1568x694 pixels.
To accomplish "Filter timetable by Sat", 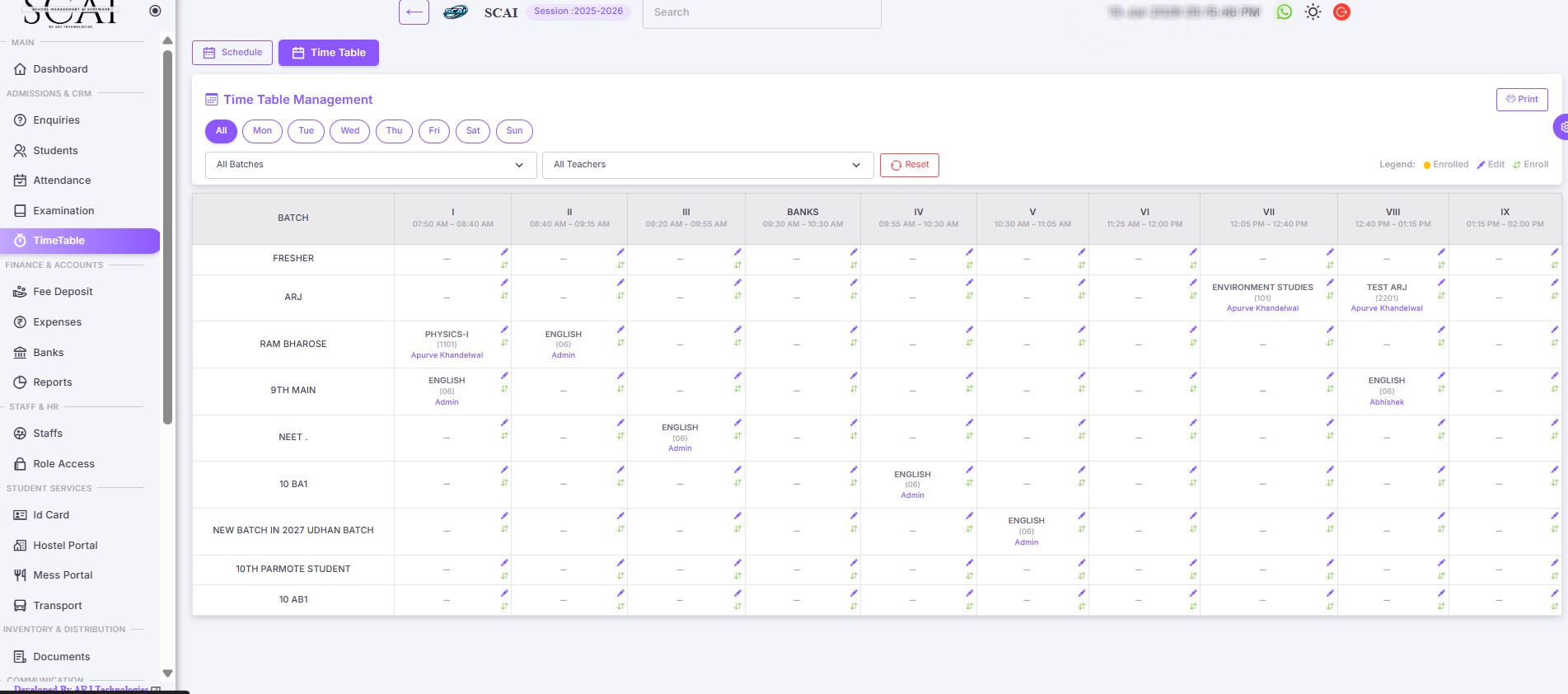I will pyautogui.click(x=473, y=131).
